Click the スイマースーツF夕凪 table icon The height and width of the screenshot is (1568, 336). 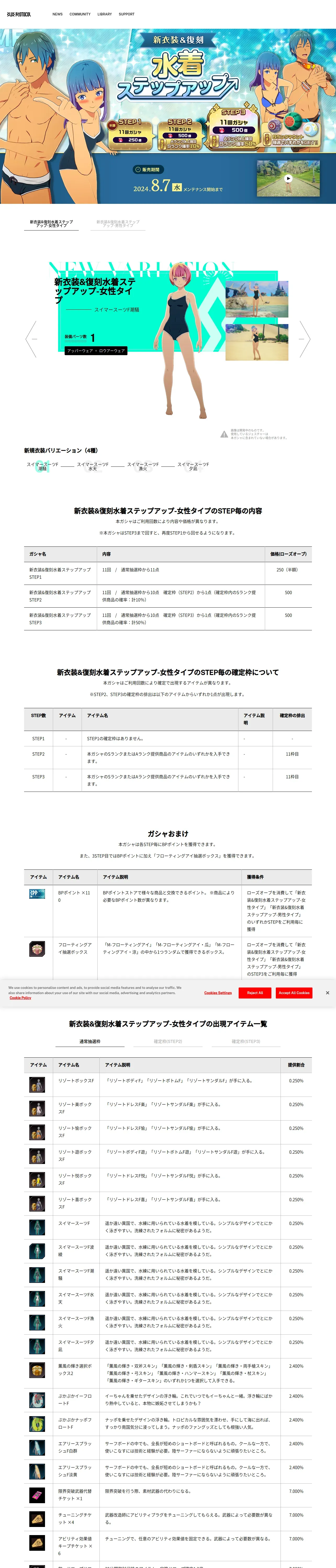coord(37,1346)
